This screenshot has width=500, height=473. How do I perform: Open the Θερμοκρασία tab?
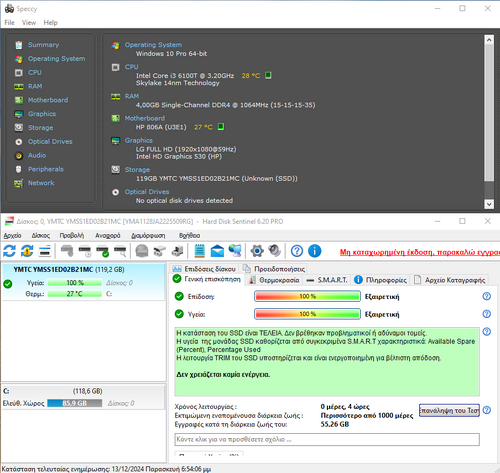point(275,280)
